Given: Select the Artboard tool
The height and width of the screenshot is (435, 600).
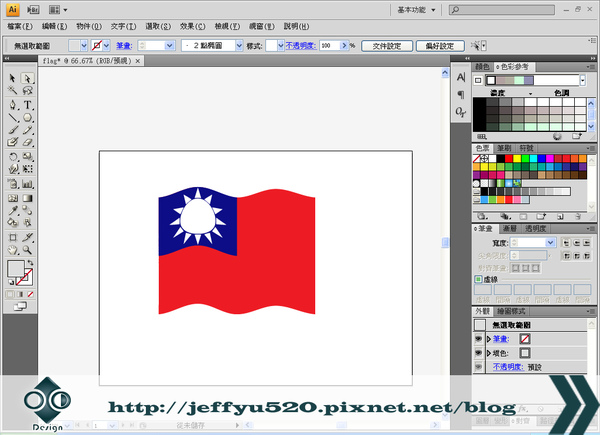Looking at the screenshot, I should [12, 237].
